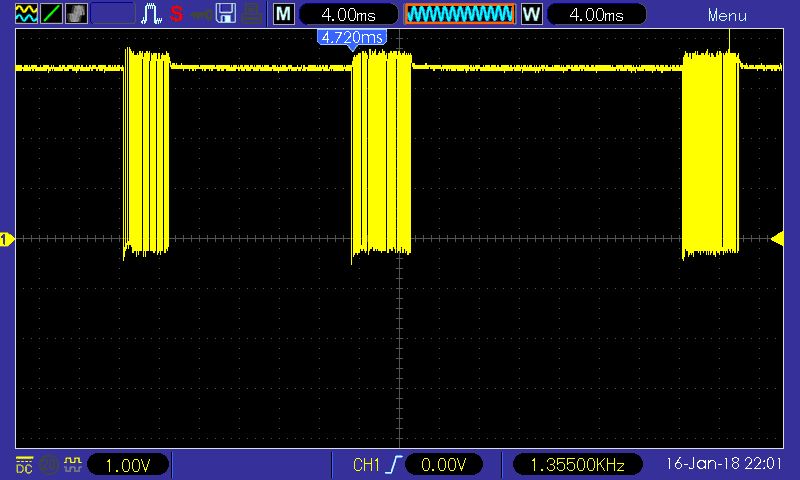Click the grayed-out printer icon
This screenshot has width=800, height=480.
point(252,14)
